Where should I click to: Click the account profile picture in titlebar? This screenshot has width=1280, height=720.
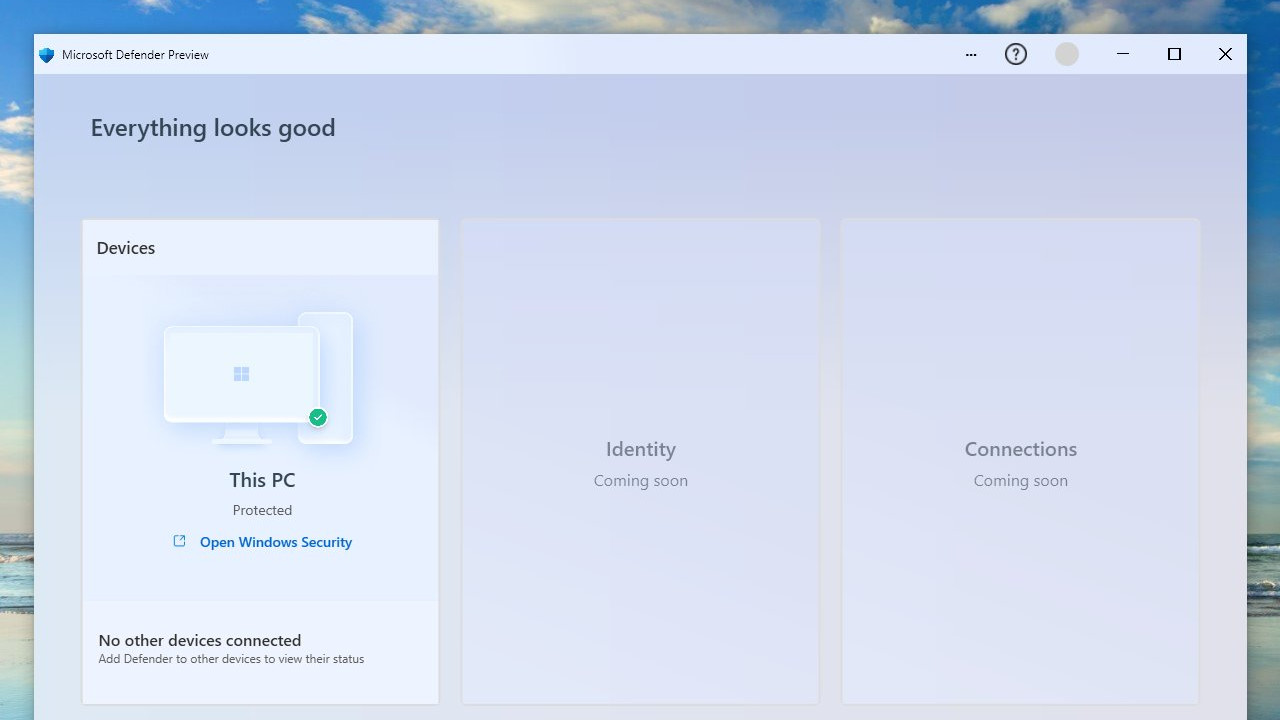(x=1066, y=54)
